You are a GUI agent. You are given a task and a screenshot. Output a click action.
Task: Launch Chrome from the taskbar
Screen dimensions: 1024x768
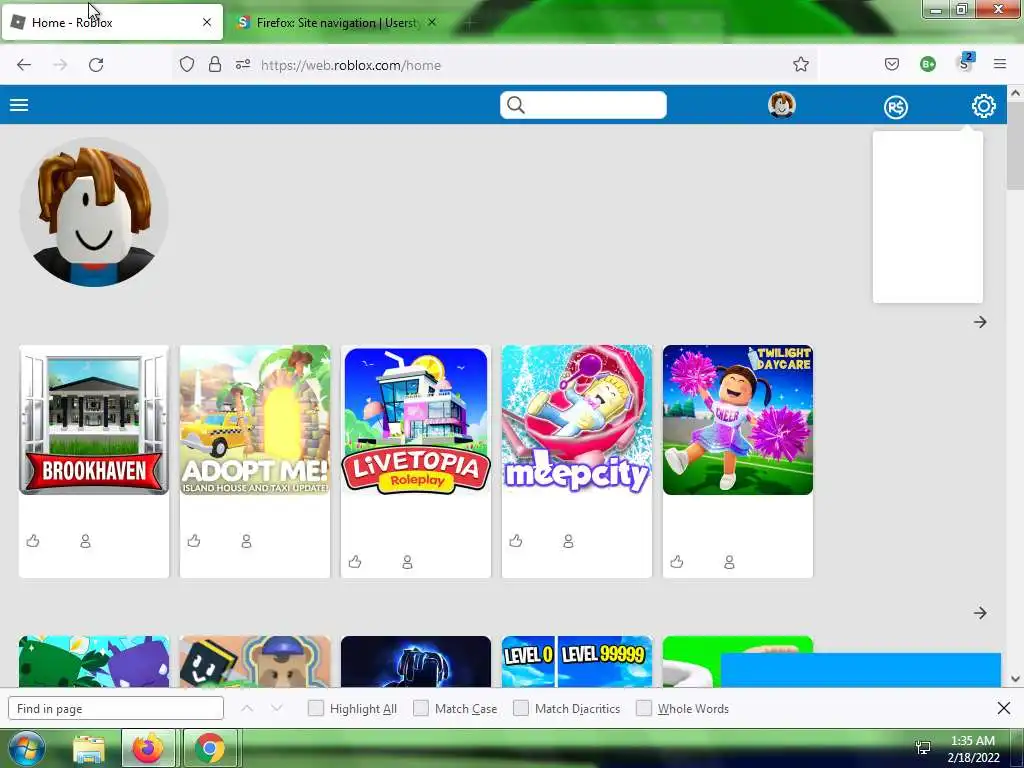(210, 748)
